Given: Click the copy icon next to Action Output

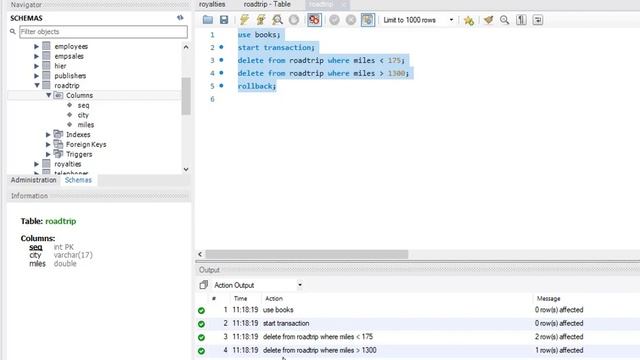Looking at the screenshot, I should coord(203,285).
